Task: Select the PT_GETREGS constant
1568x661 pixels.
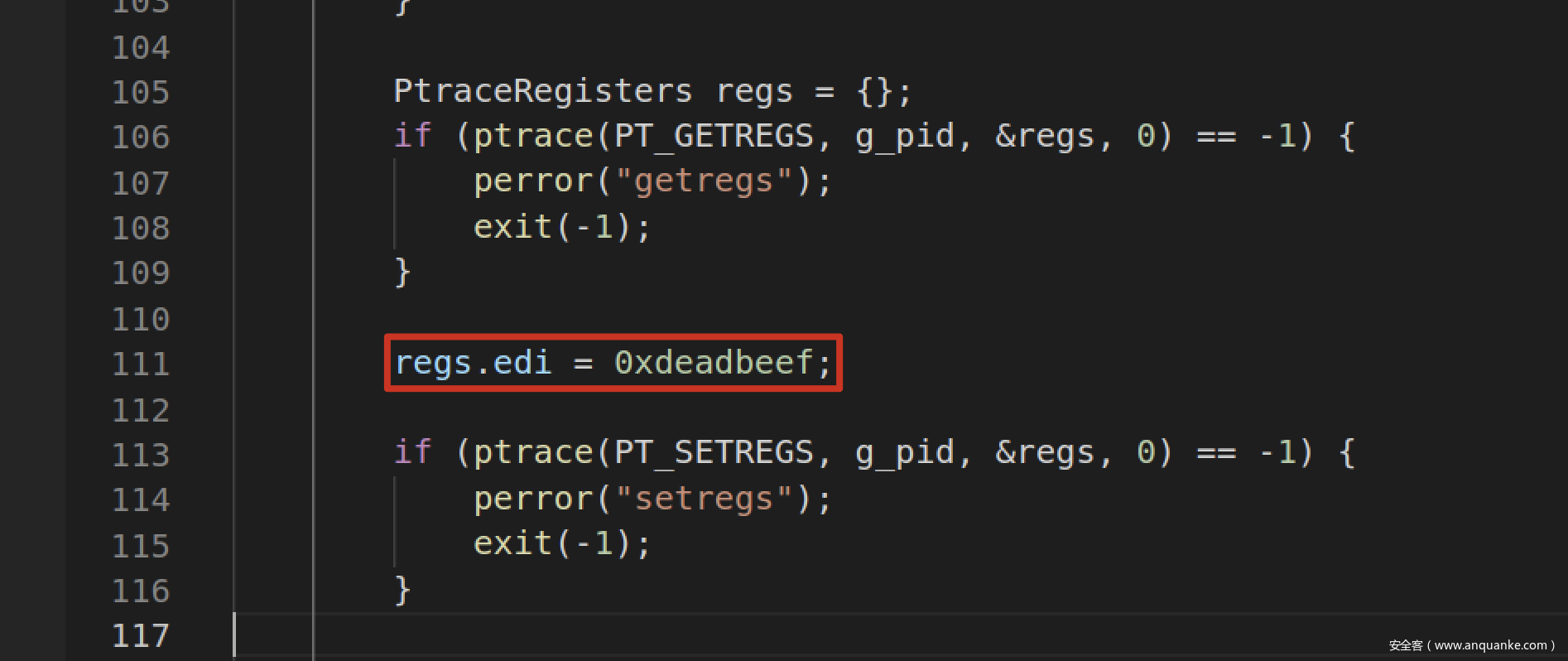Action: [x=714, y=136]
